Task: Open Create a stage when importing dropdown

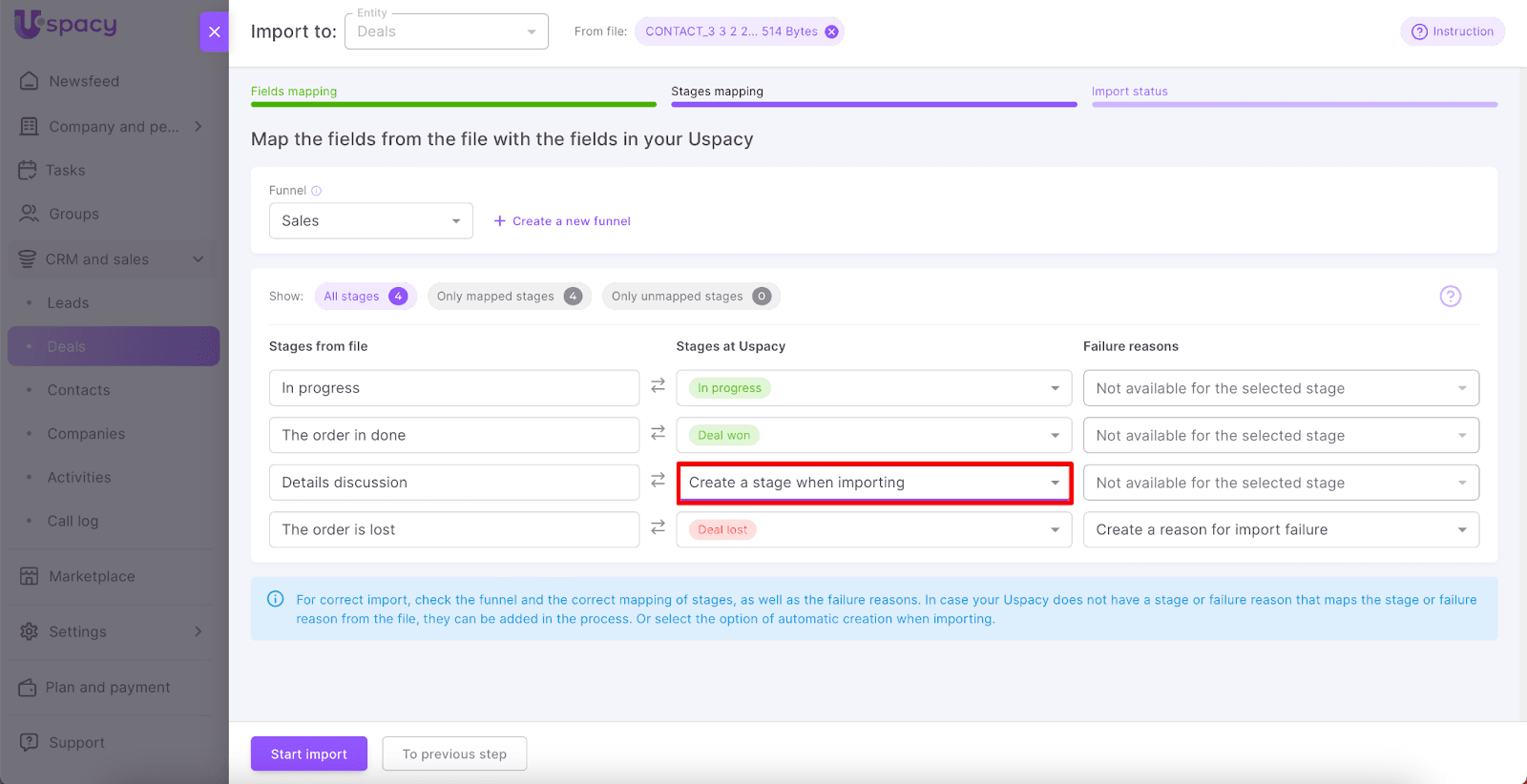Action: [874, 483]
